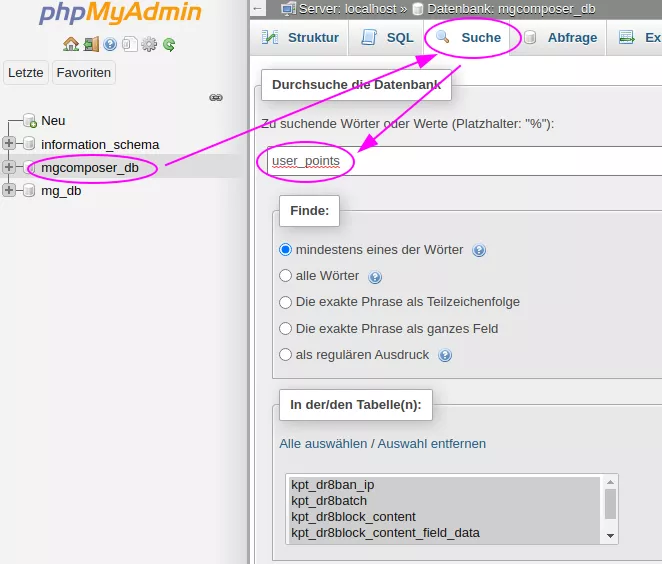Select 'als regulären Ausdruck' radio option
This screenshot has width=662, height=564.
click(285, 355)
